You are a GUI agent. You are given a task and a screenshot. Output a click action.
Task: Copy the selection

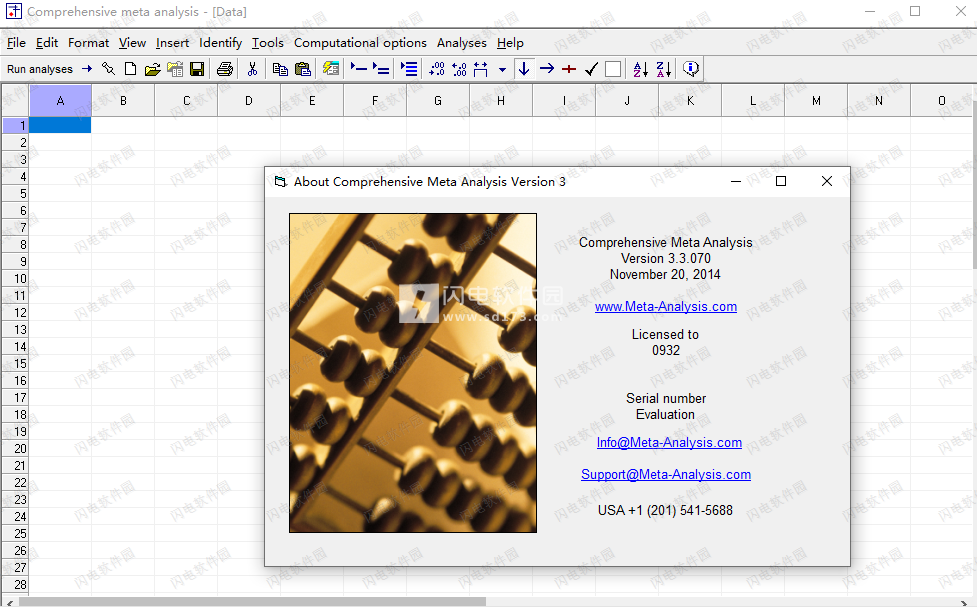[x=280, y=69]
